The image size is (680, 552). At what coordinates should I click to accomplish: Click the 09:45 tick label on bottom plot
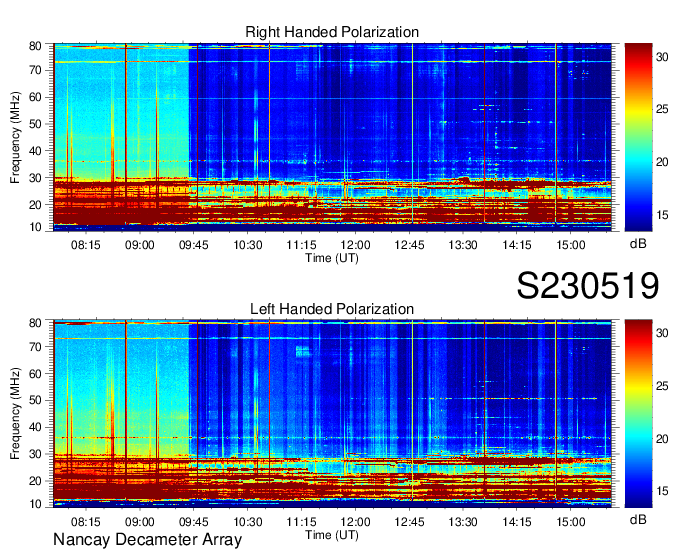pyautogui.click(x=193, y=522)
